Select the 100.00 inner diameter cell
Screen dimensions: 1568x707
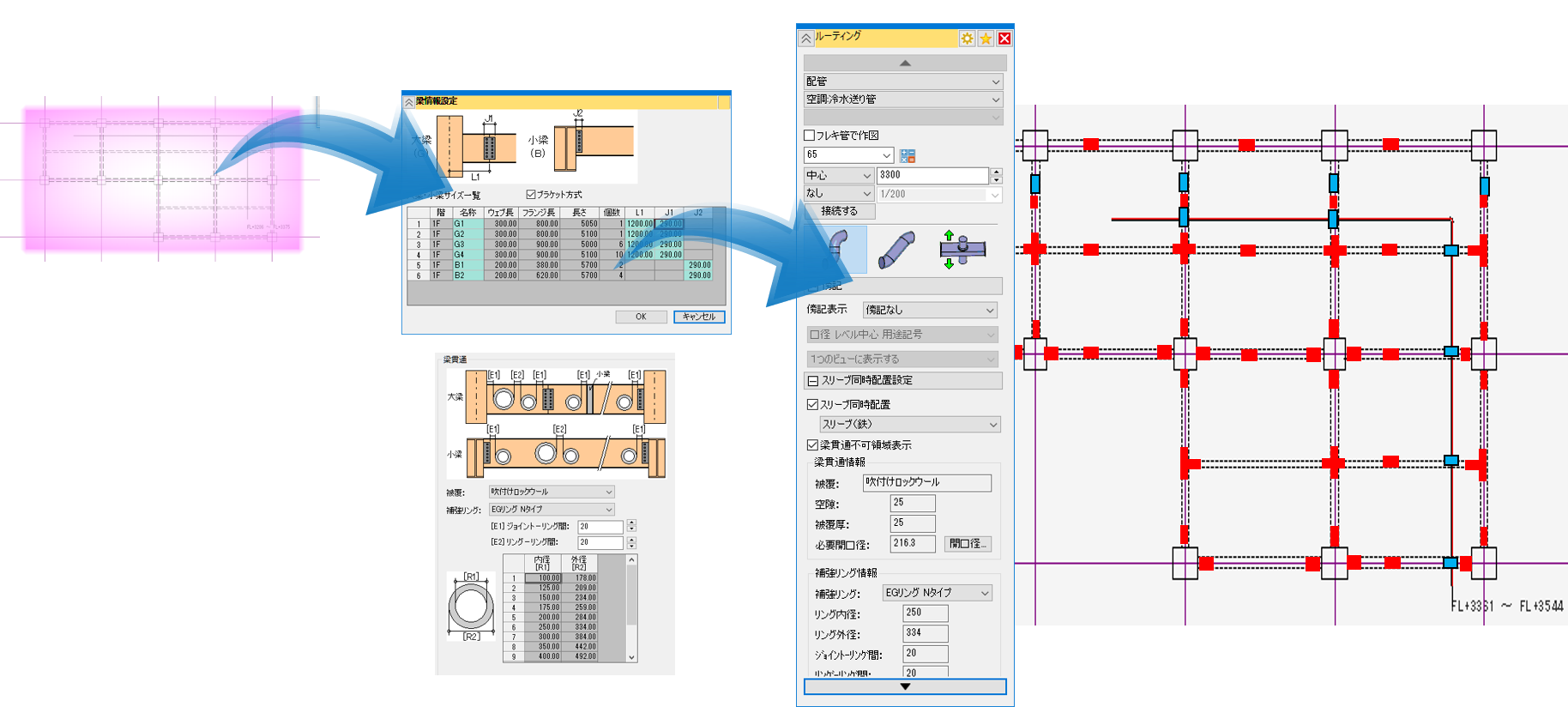point(543,578)
